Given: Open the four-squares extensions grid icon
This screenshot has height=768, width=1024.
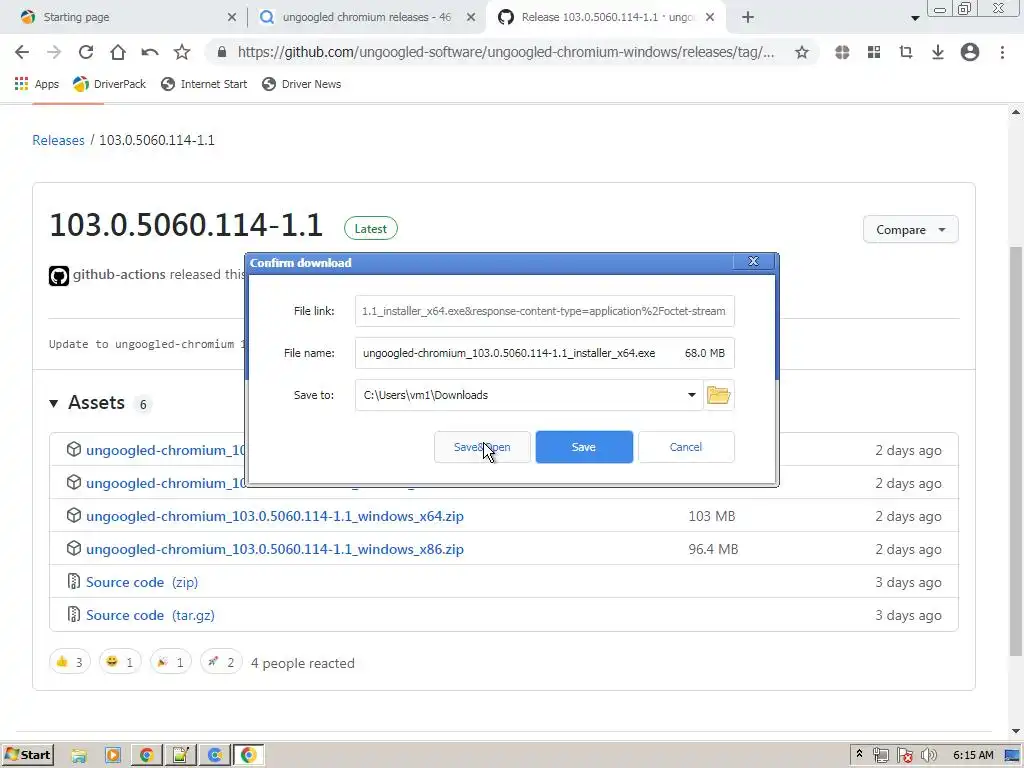Looking at the screenshot, I should (874, 52).
